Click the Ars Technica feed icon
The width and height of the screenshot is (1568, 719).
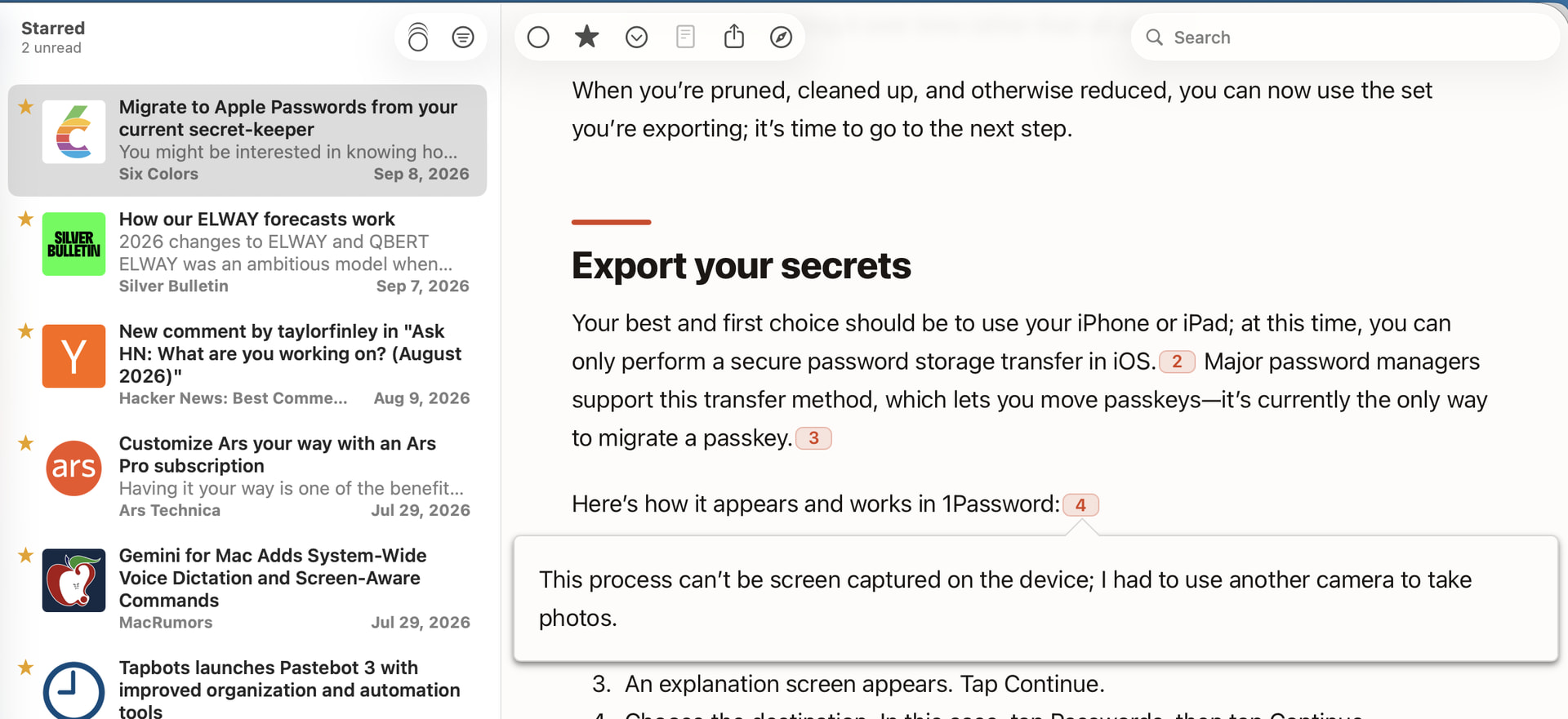click(73, 468)
